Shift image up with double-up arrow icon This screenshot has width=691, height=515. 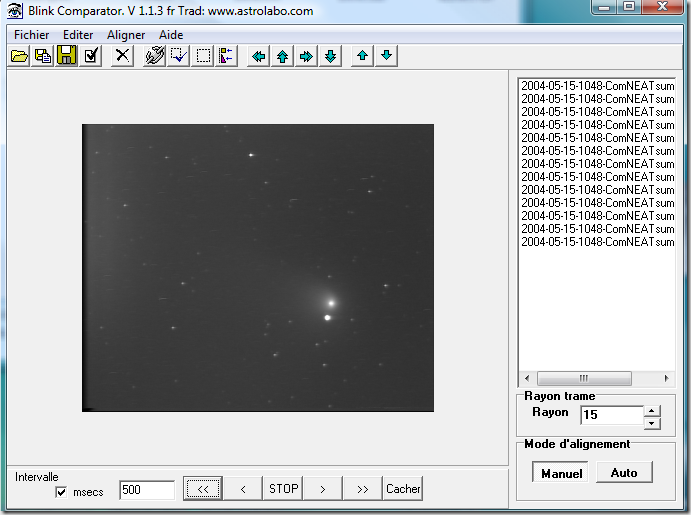click(x=282, y=56)
